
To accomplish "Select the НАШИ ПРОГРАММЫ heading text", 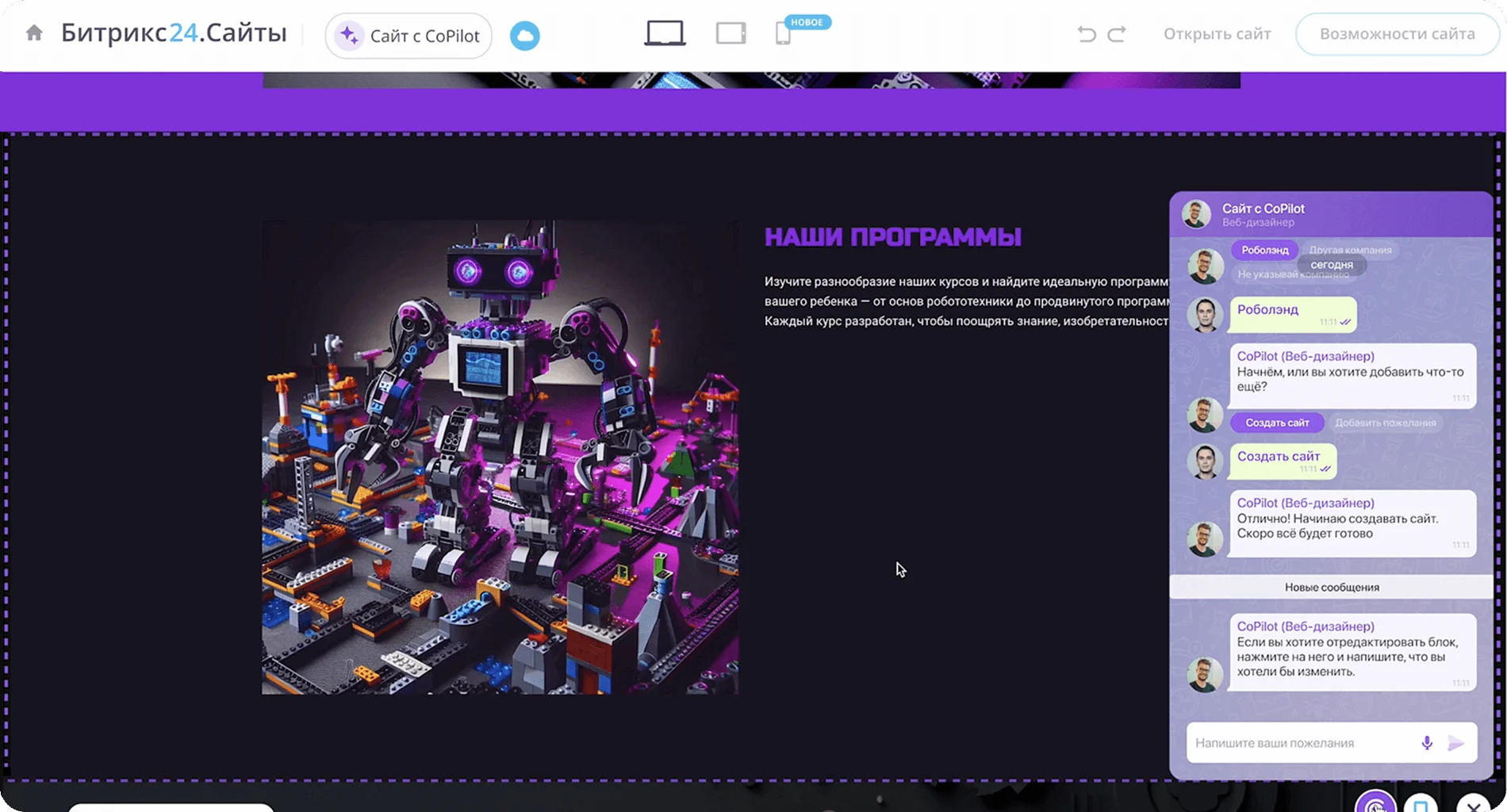I will [892, 237].
